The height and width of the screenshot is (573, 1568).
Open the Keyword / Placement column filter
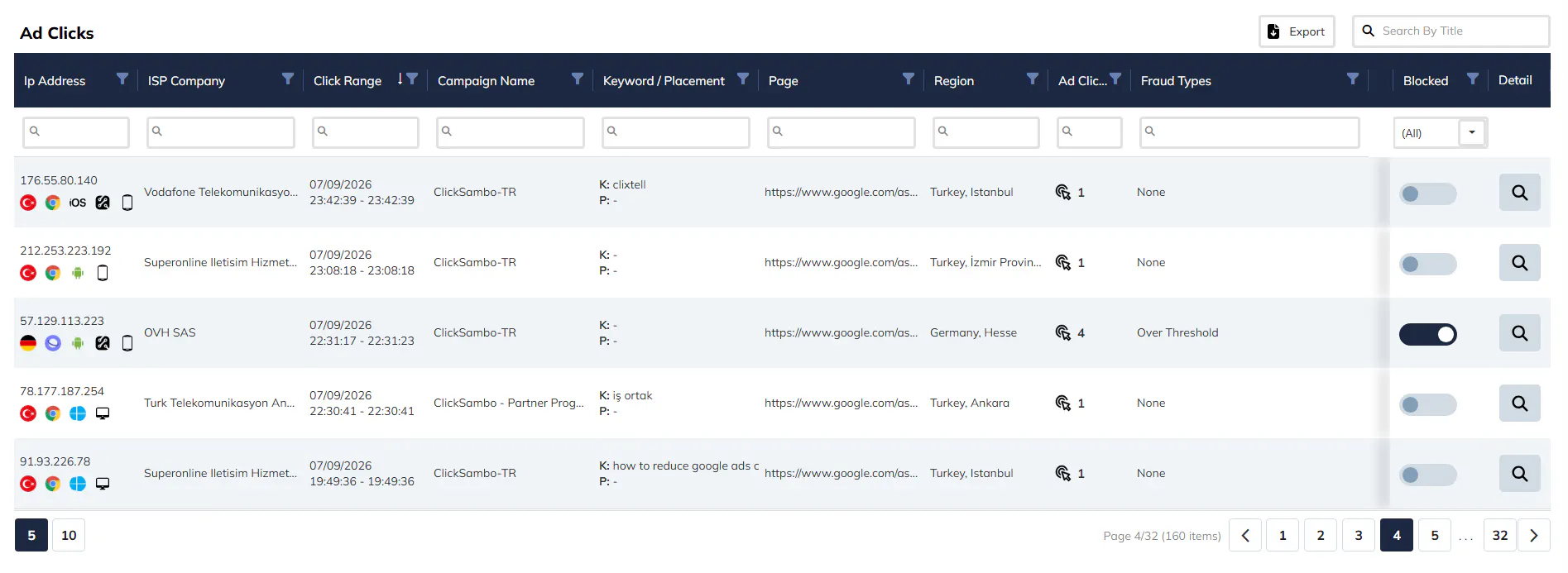[743, 79]
